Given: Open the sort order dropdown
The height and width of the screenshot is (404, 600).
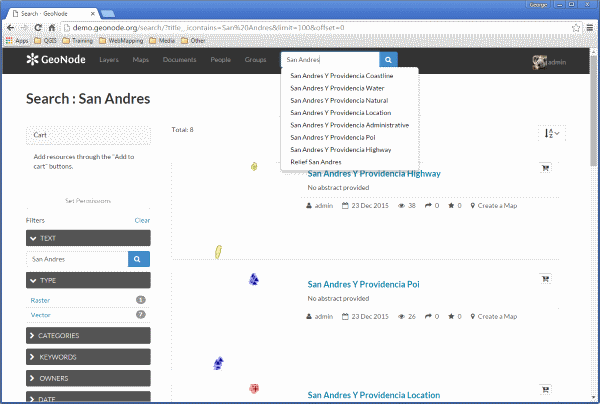Looking at the screenshot, I should (x=551, y=133).
